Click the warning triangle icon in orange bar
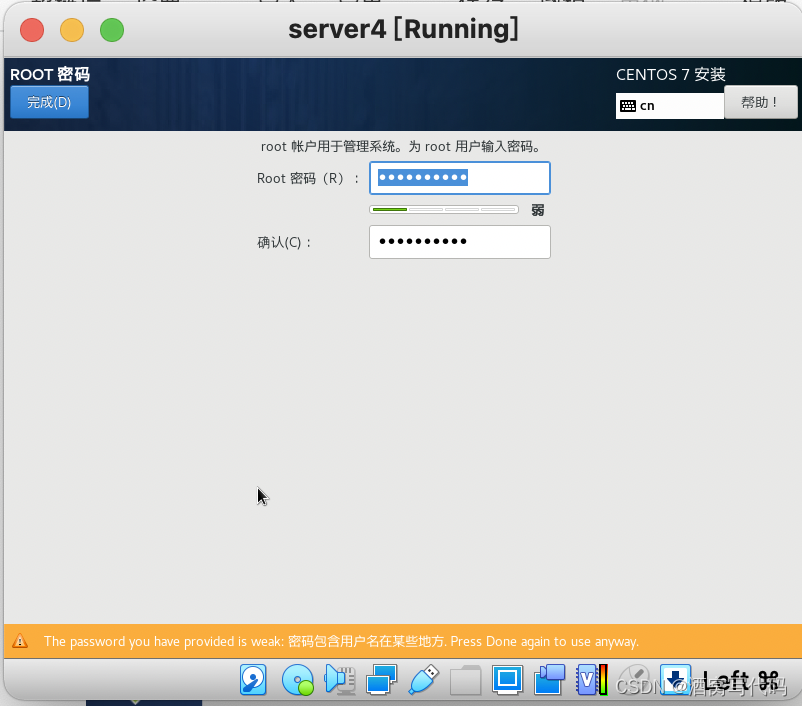Screen dimensions: 802x706 pyautogui.click(x=20, y=641)
